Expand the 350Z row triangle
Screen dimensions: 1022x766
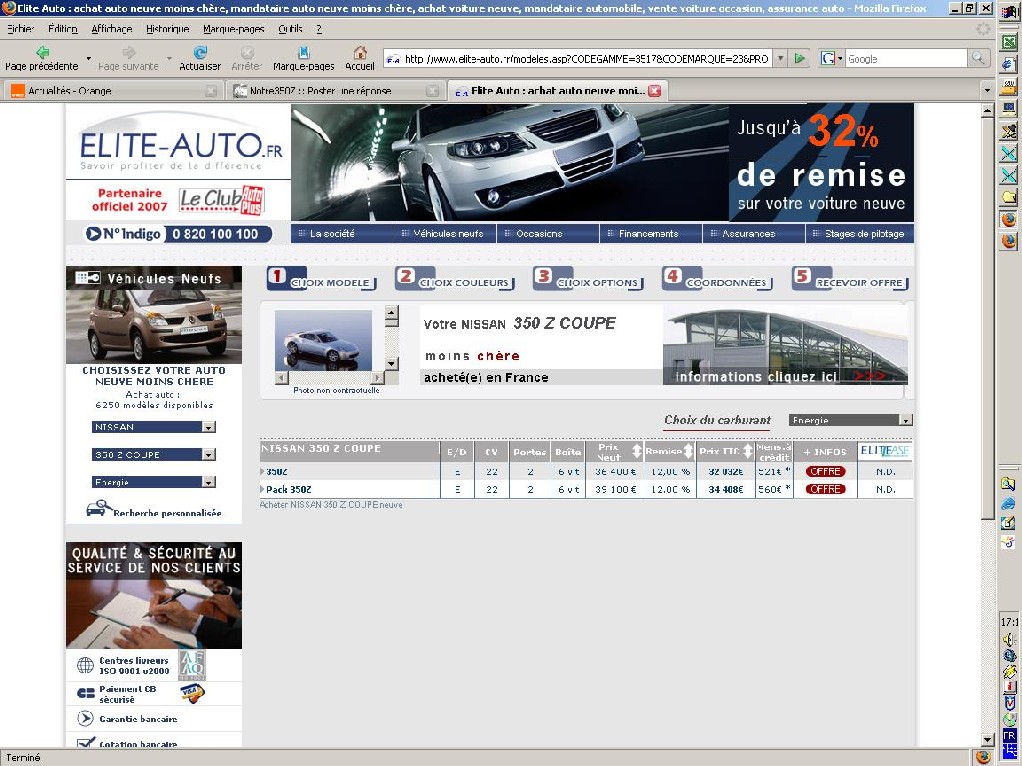tap(262, 471)
